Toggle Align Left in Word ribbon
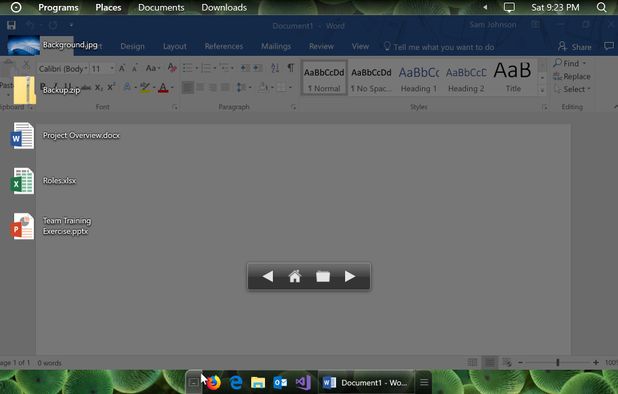 tap(188, 87)
